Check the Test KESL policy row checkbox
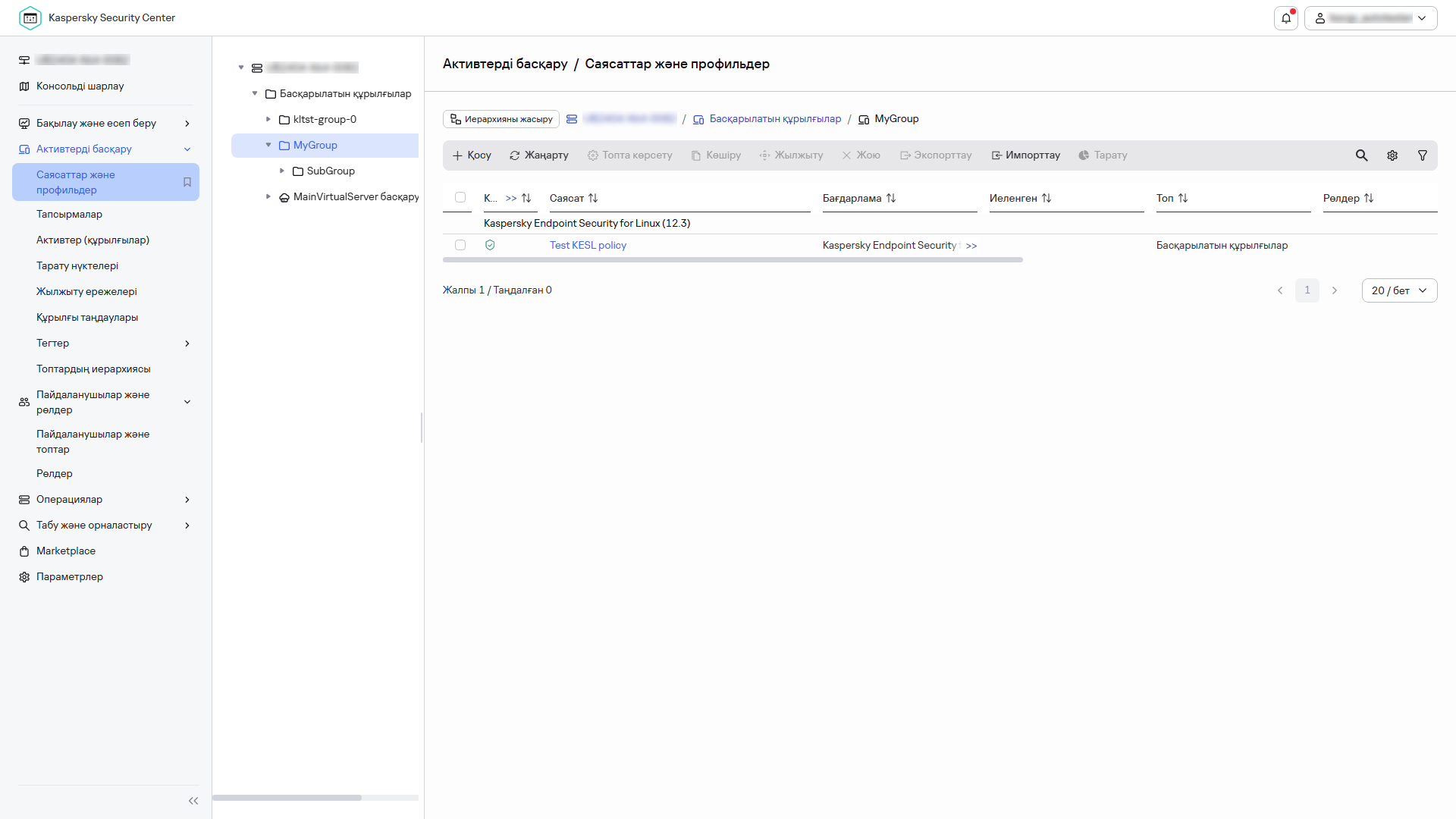Viewport: 1456px width, 819px height. [460, 245]
